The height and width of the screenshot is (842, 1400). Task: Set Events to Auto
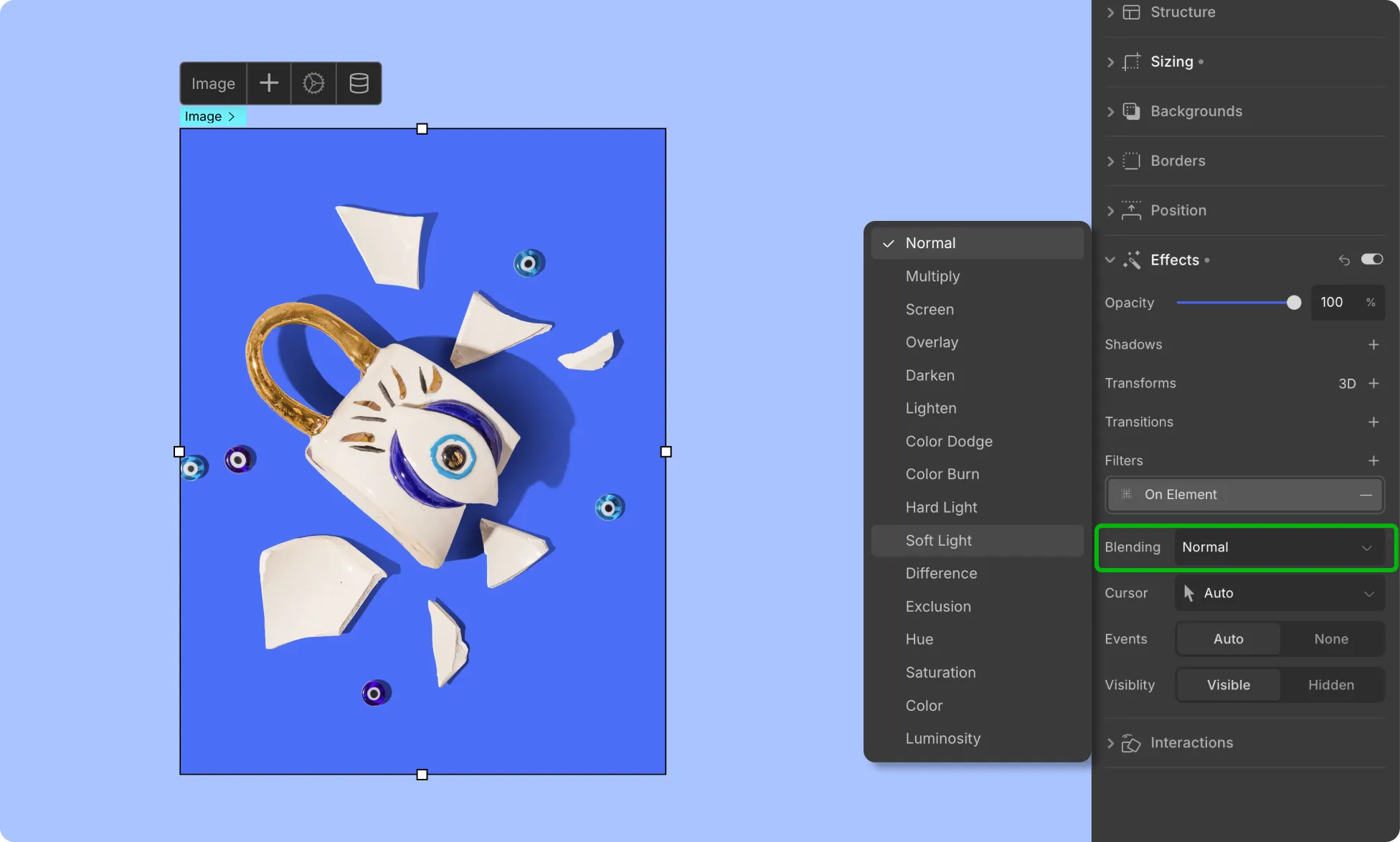tap(1228, 639)
